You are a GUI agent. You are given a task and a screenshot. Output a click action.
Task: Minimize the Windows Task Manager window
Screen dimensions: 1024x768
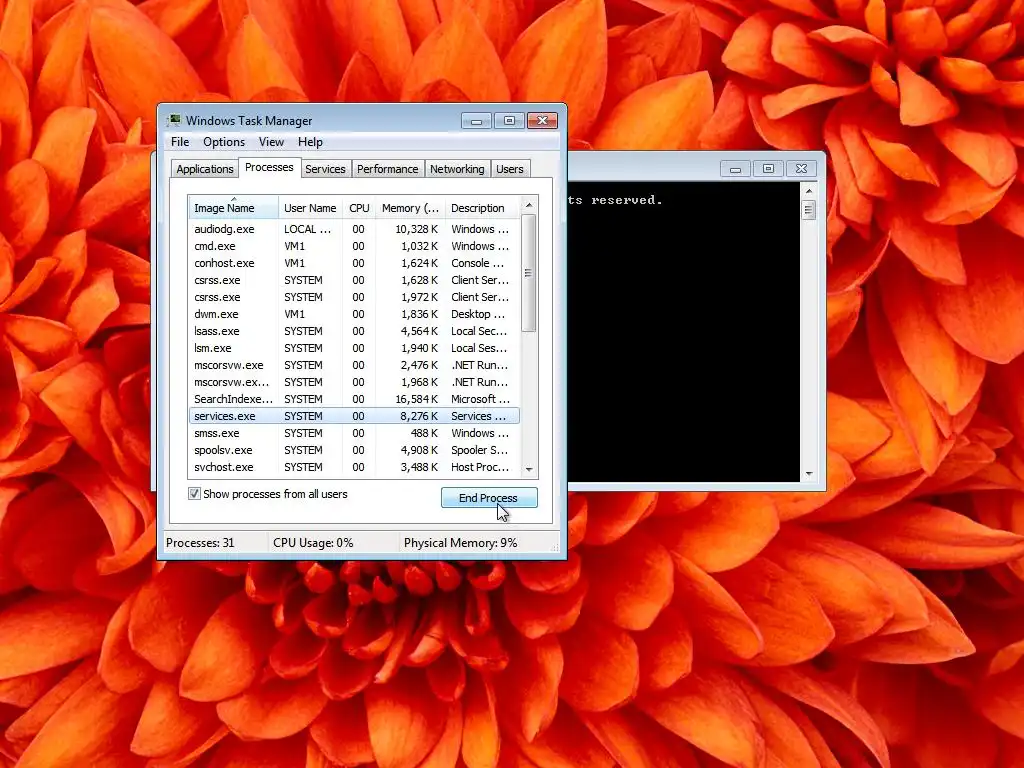coord(476,121)
